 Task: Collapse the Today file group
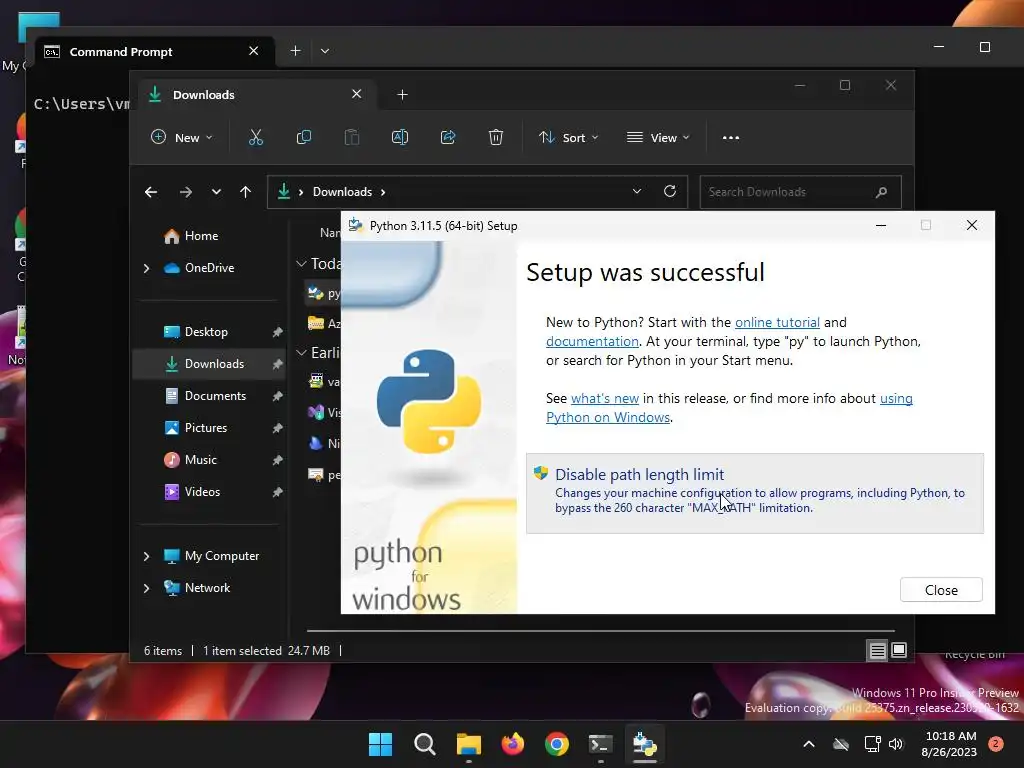(x=301, y=264)
